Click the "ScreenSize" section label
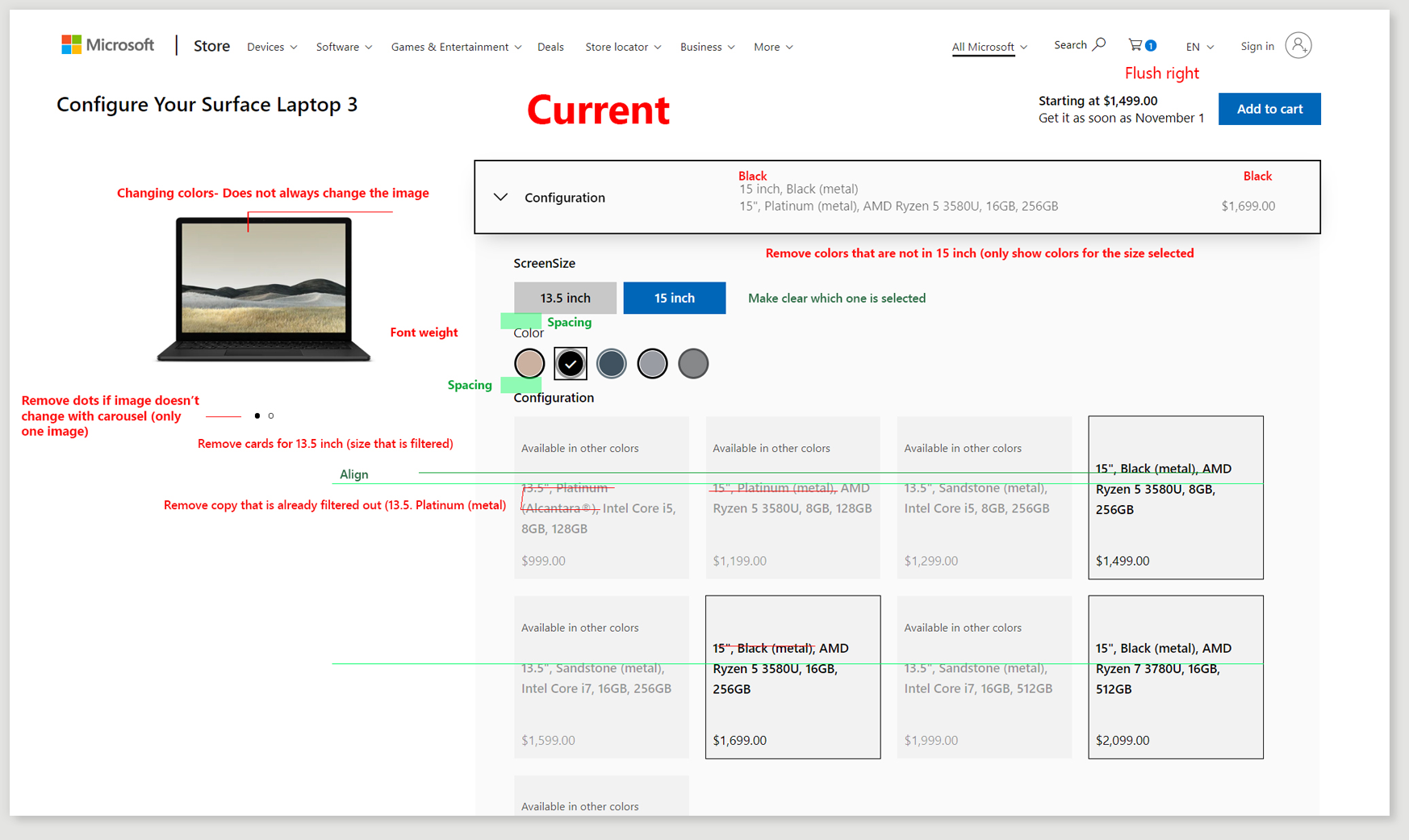This screenshot has width=1409, height=840. 545,263
